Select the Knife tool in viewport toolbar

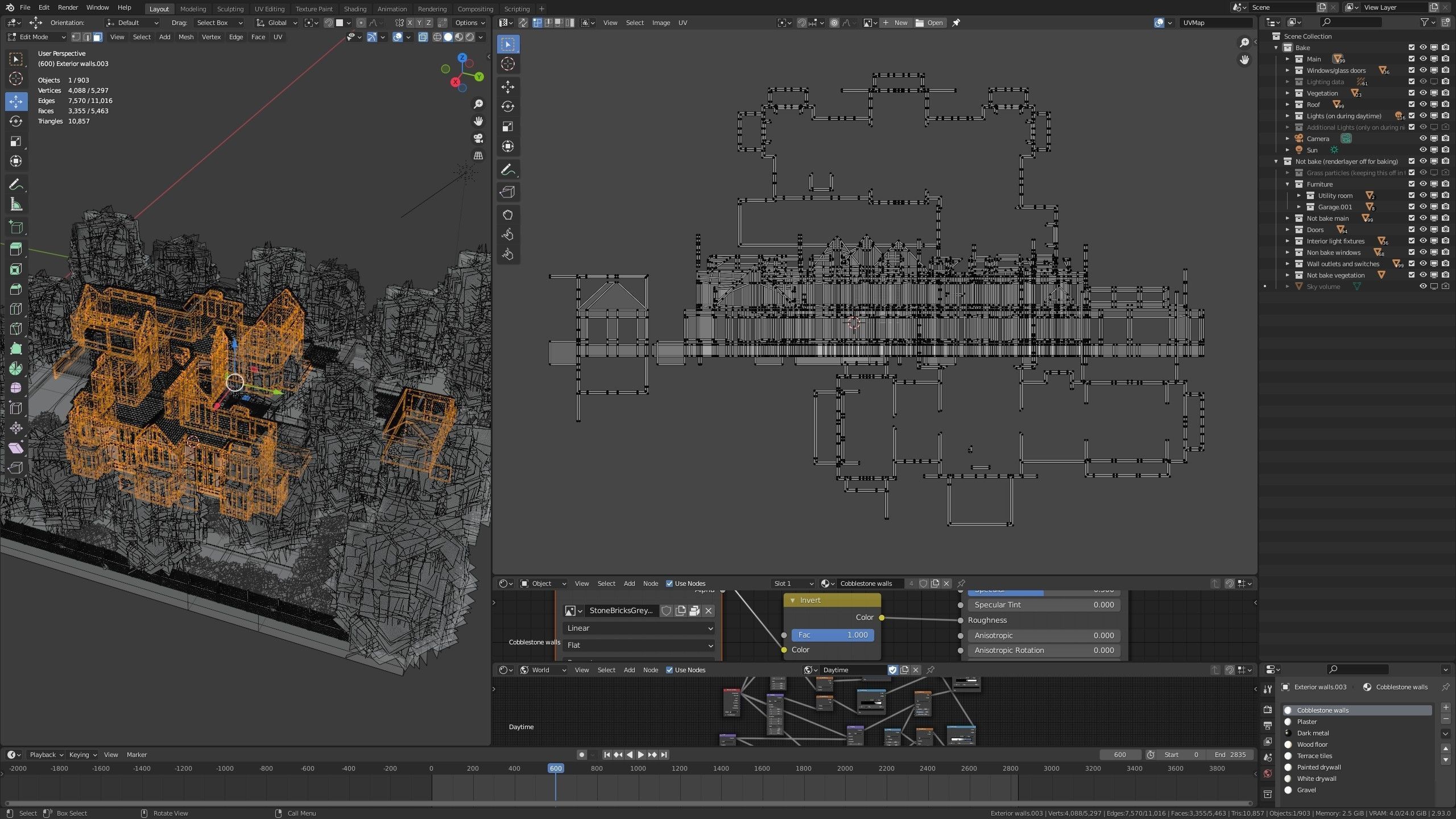click(x=16, y=329)
